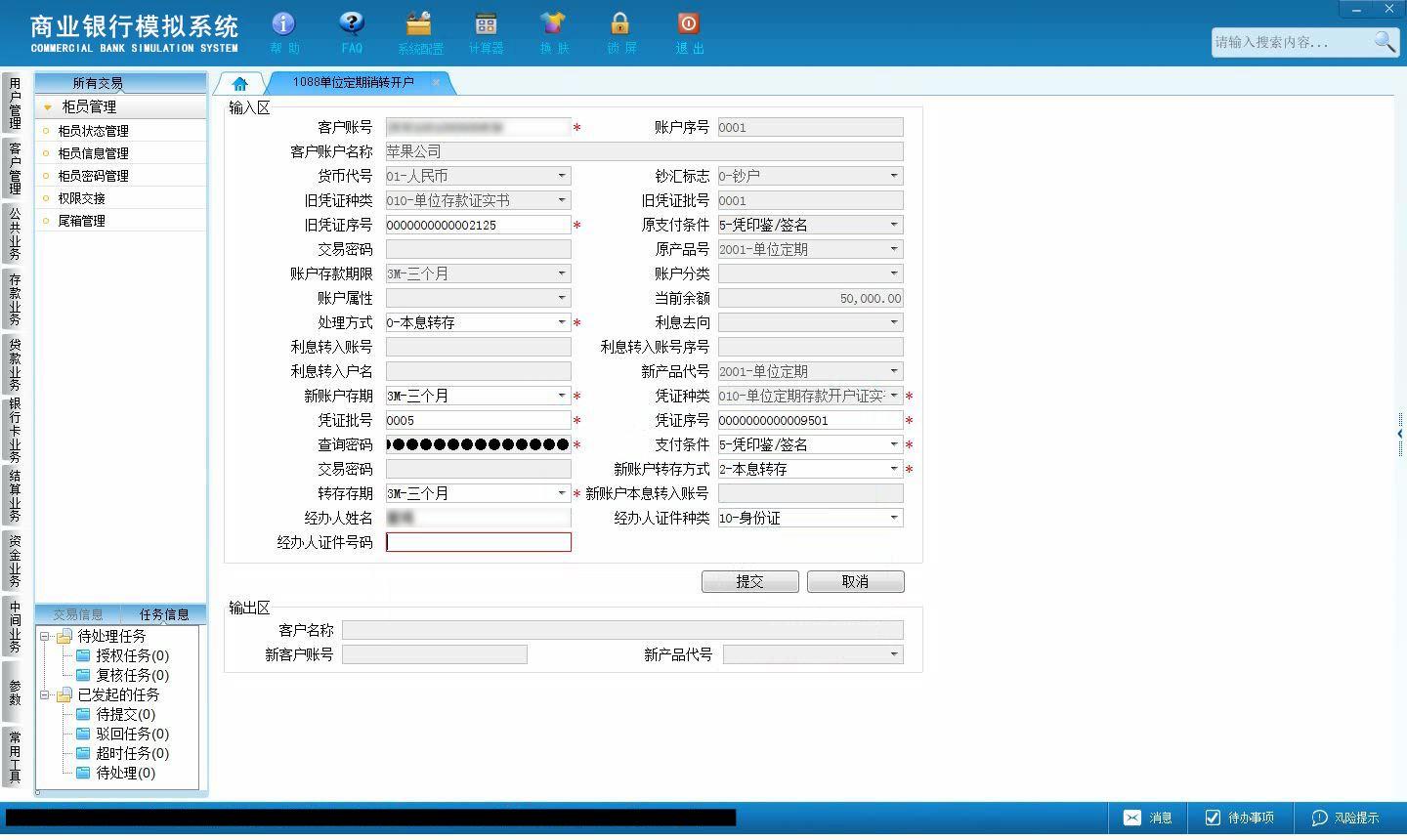Focus the 经办人证件号码 input field
The width and height of the screenshot is (1407, 840).
[x=479, y=542]
